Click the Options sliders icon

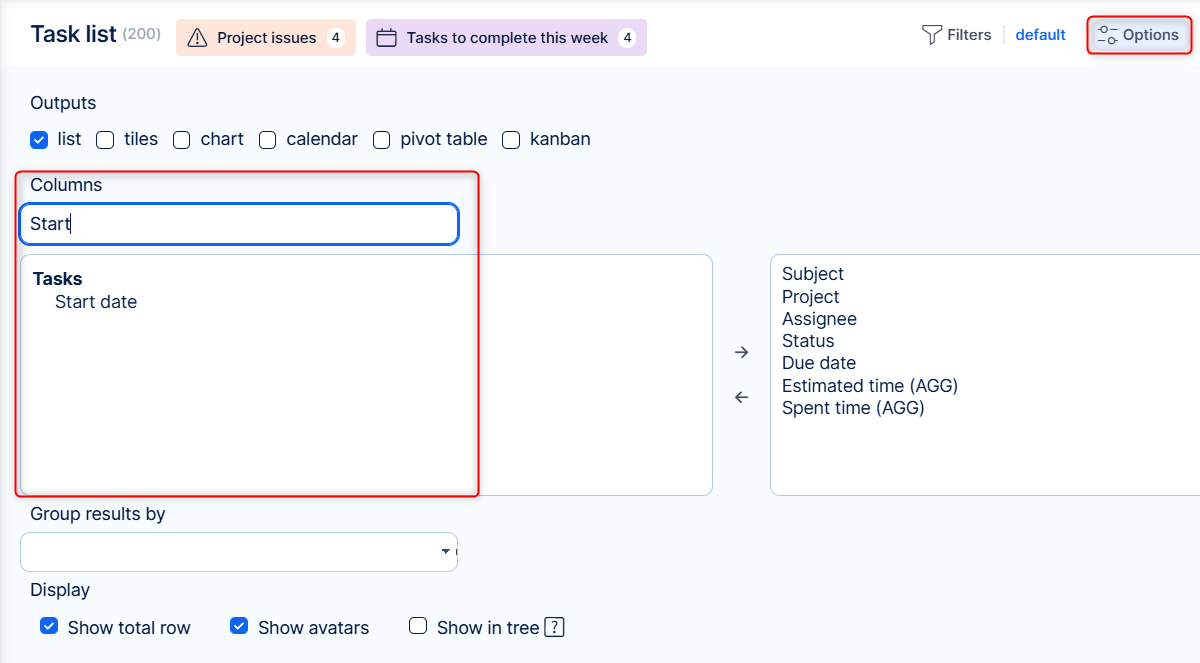(x=1107, y=35)
